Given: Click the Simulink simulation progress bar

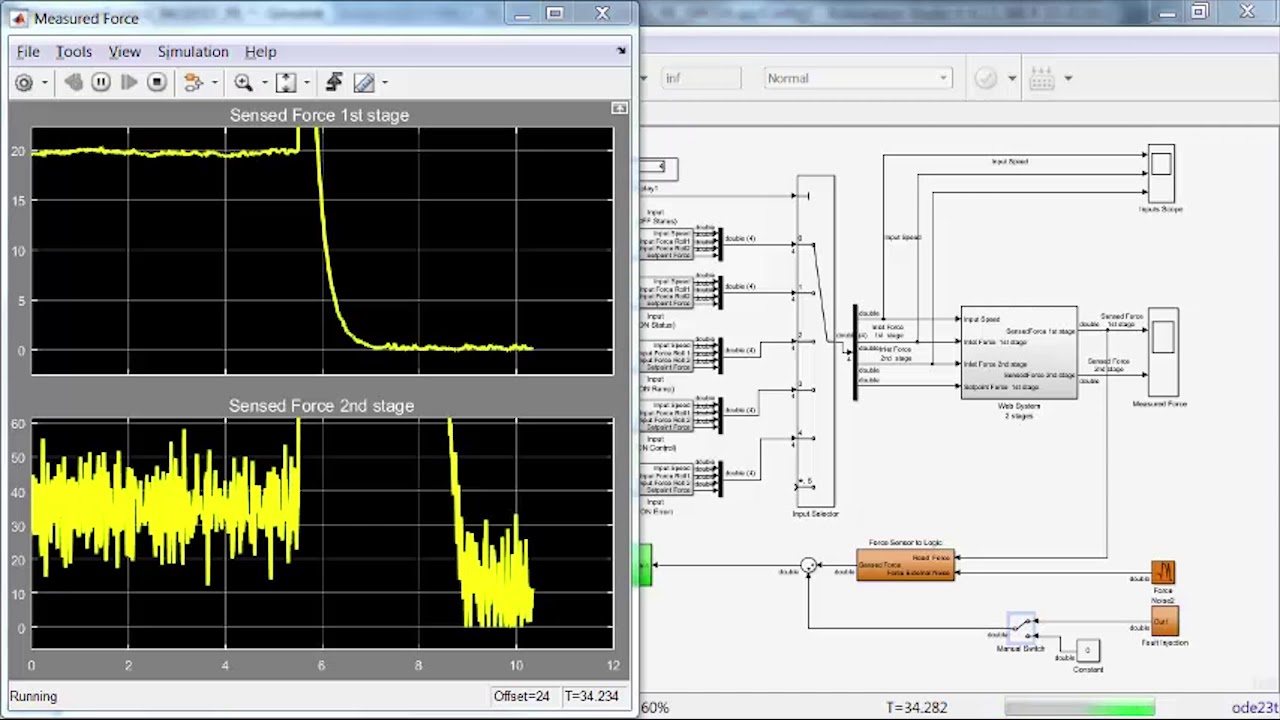Looking at the screenshot, I should coord(1079,708).
